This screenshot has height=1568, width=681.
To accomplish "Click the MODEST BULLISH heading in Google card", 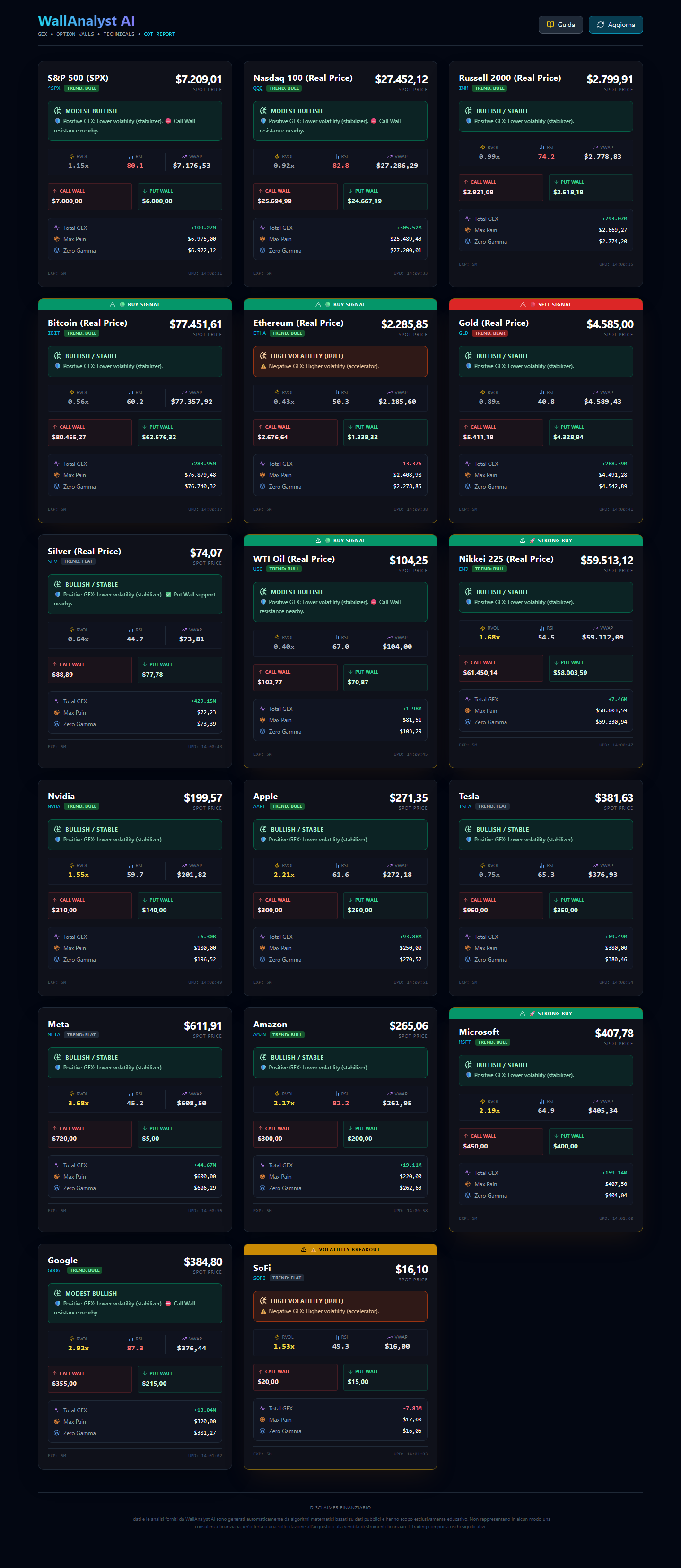I will pos(91,1293).
